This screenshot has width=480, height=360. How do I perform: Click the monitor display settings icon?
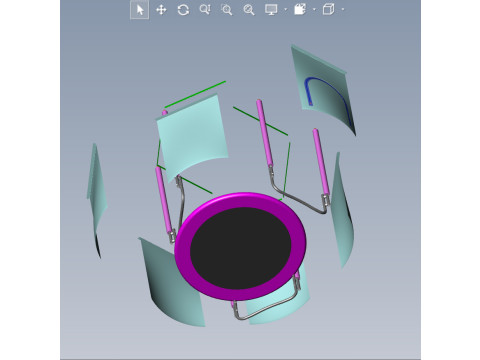click(271, 10)
